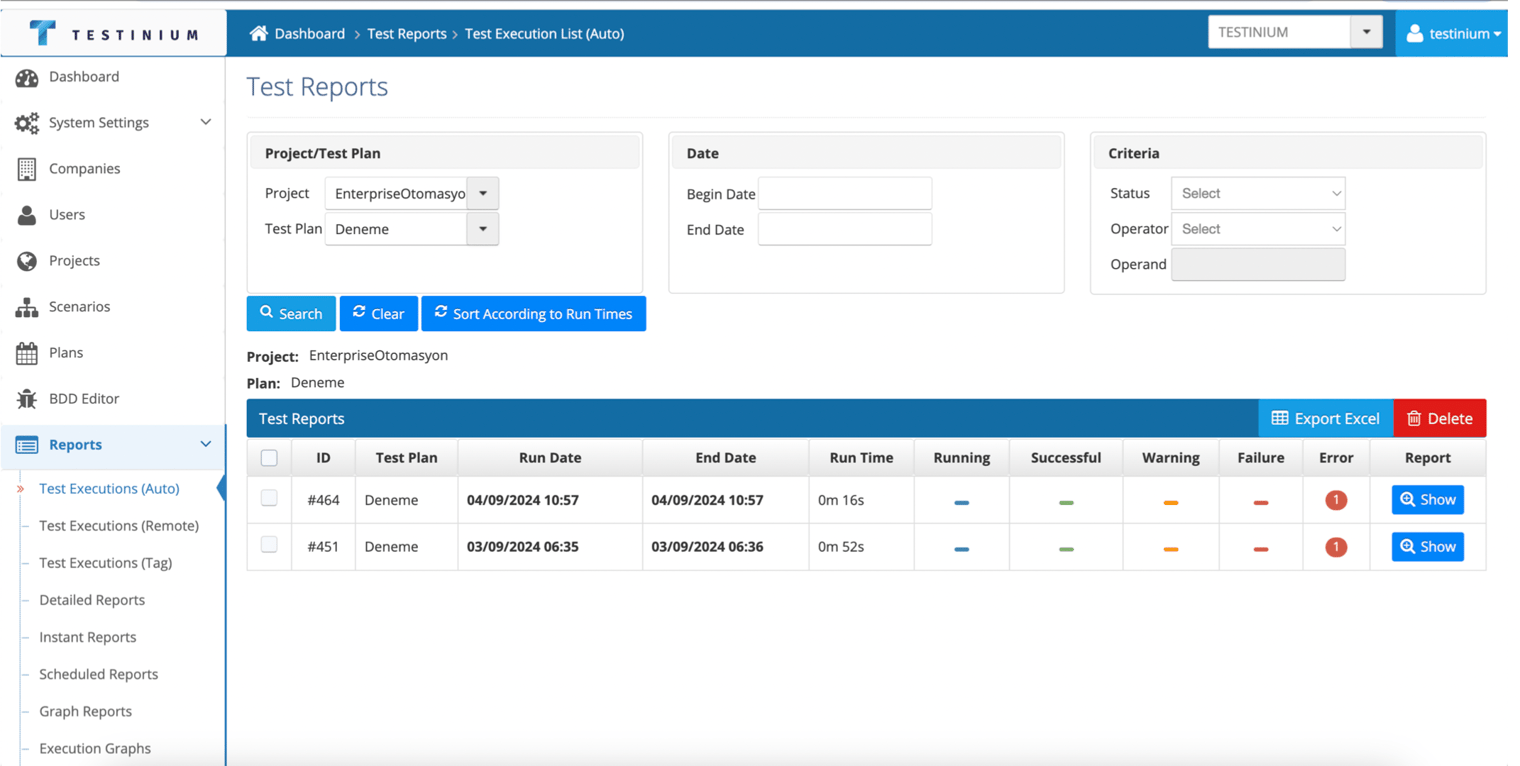Click the System Settings gears icon
The width and height of the screenshot is (1520, 766).
27,123
